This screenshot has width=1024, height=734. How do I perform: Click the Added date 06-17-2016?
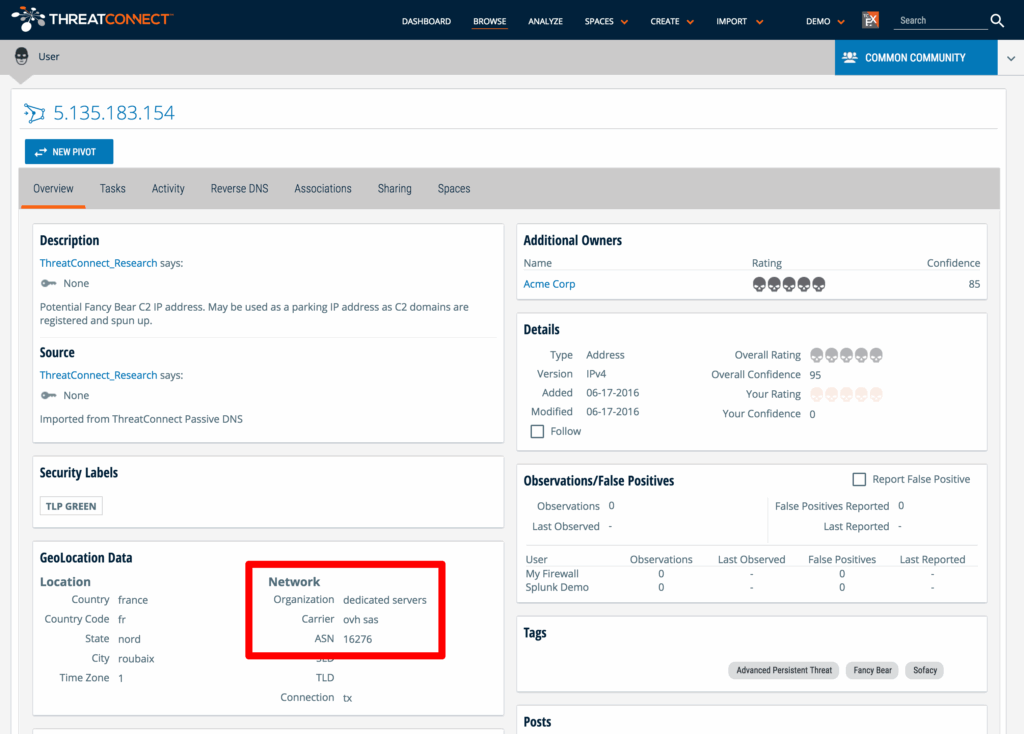click(613, 392)
